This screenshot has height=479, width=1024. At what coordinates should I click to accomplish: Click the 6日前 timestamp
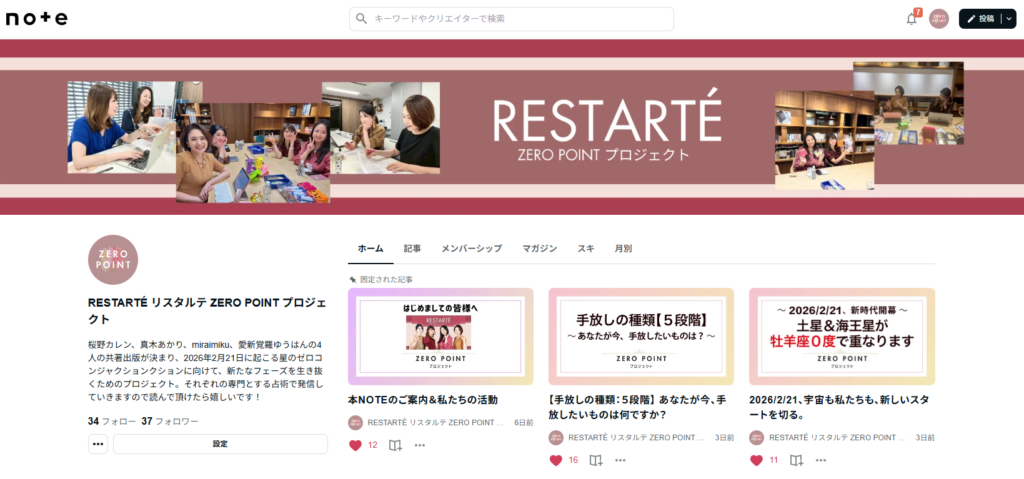(524, 423)
